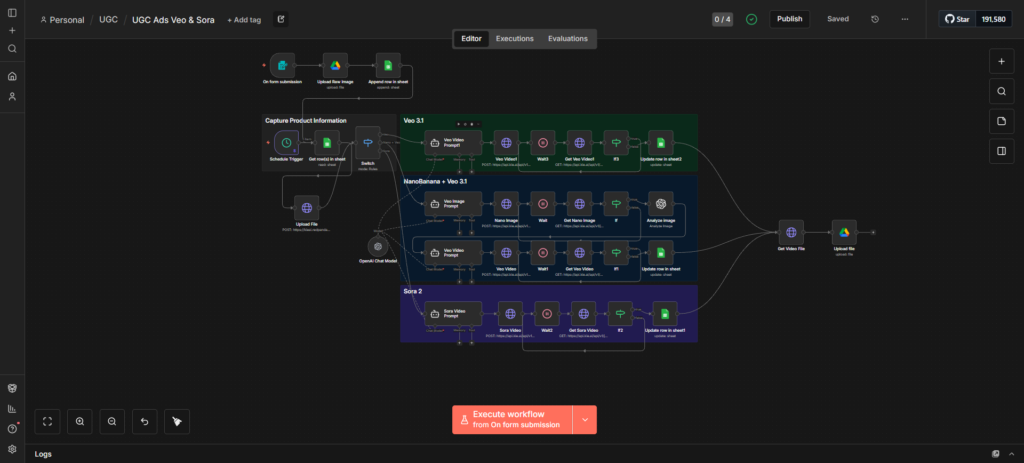
Task: Click Execute workflow from On form submission
Action: coord(512,420)
